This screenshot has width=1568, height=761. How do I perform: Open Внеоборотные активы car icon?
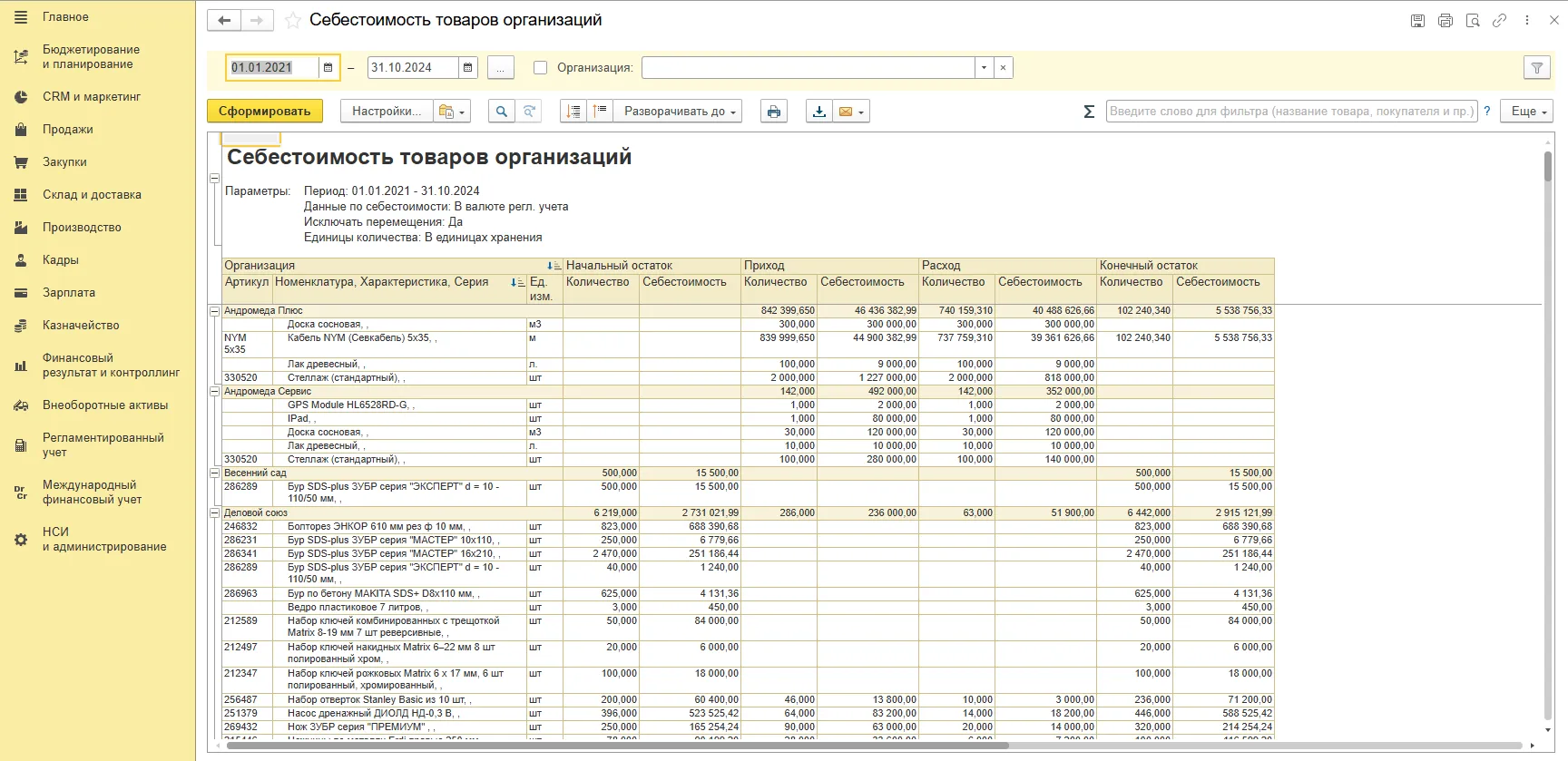[21, 405]
